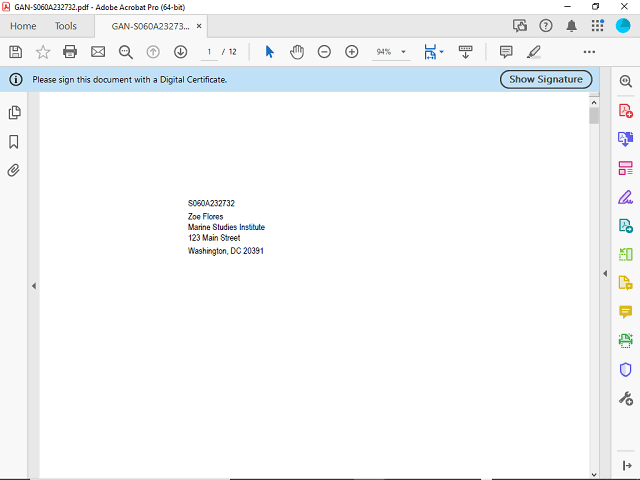Open the Page Thumbnails panel
The image size is (640, 480).
(x=14, y=113)
